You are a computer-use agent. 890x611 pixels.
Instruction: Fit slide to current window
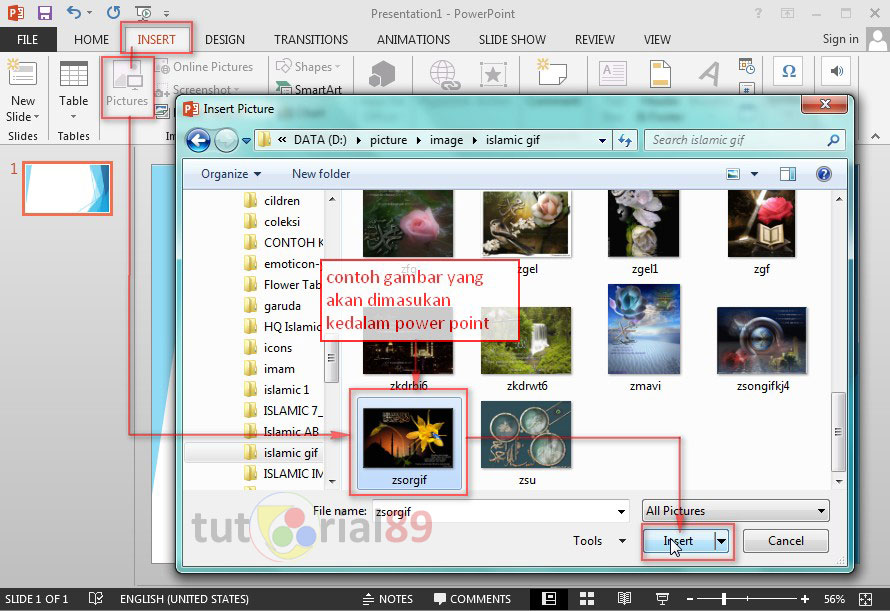[866, 599]
